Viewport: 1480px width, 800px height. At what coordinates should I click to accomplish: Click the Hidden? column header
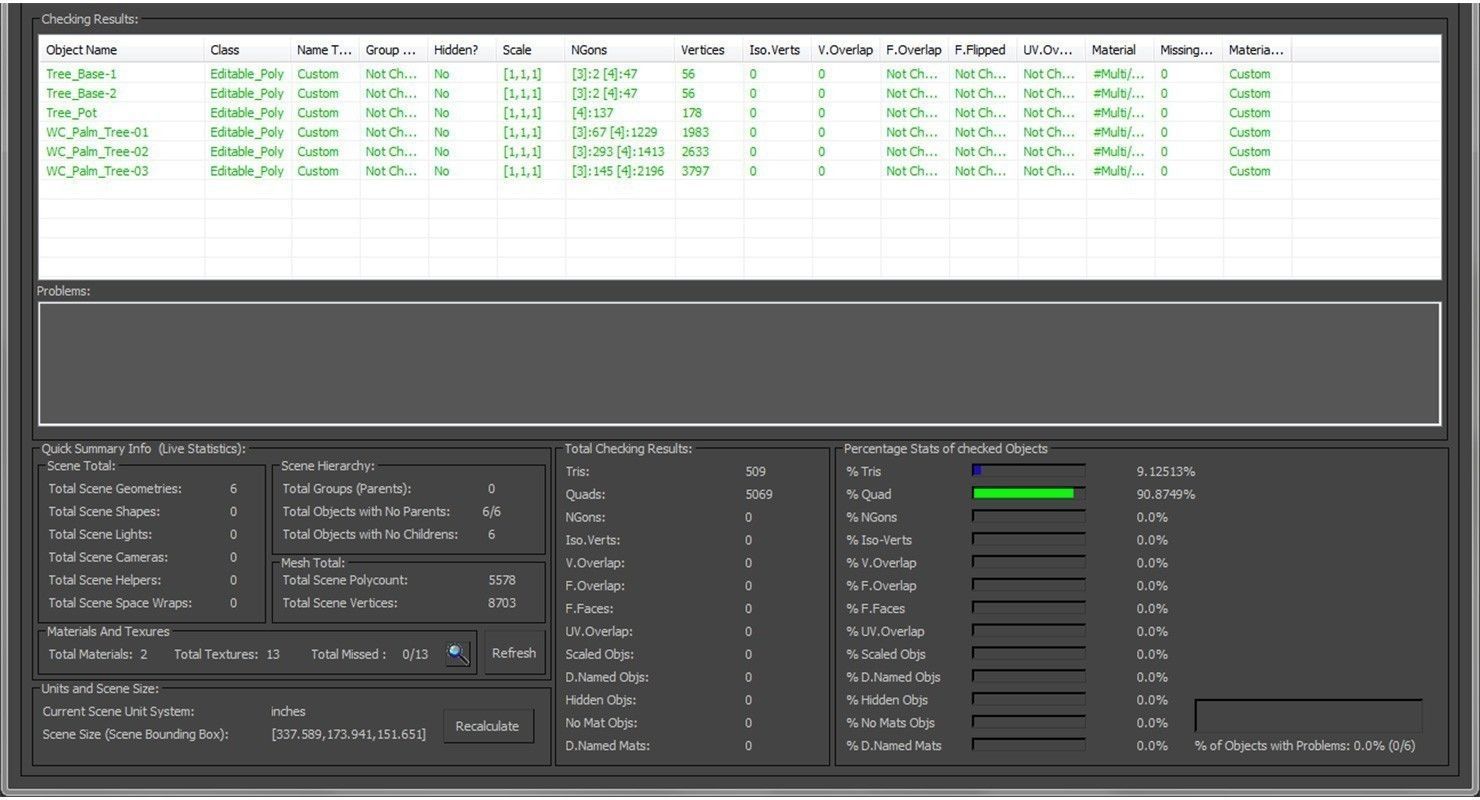462,50
